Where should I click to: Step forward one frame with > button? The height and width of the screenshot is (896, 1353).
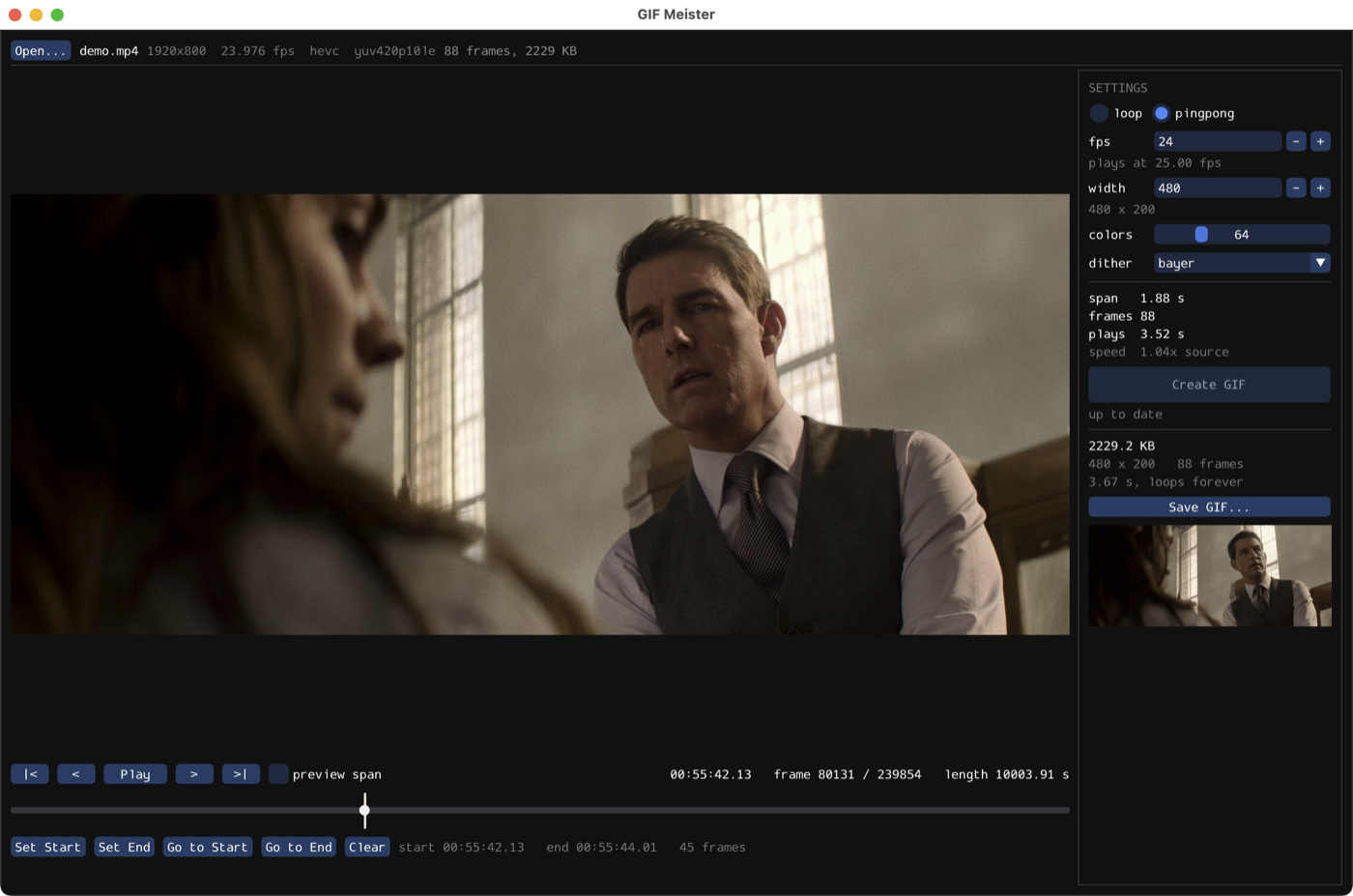click(194, 774)
